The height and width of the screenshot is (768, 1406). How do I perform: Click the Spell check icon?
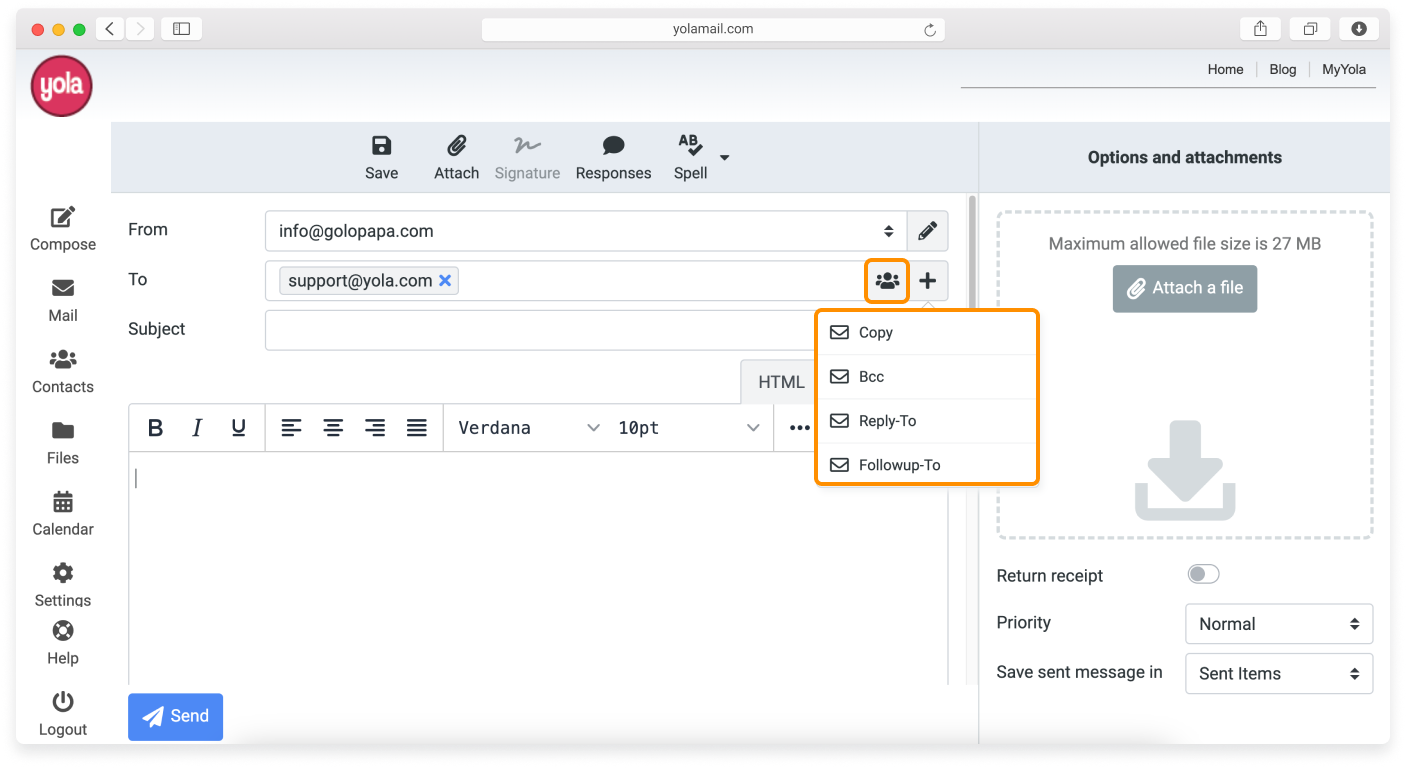[690, 146]
